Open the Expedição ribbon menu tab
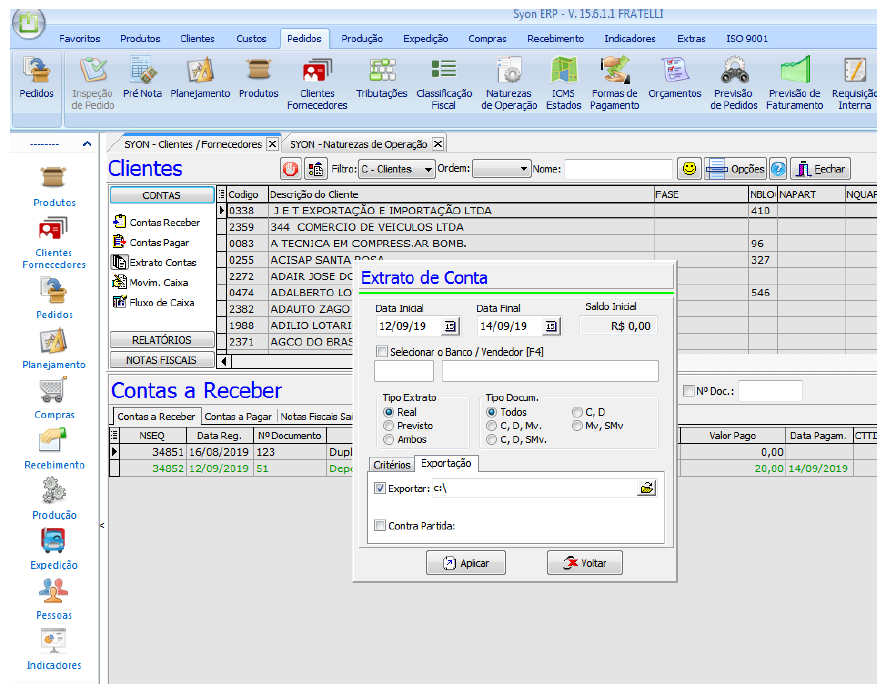The width and height of the screenshot is (894, 695). [x=425, y=38]
